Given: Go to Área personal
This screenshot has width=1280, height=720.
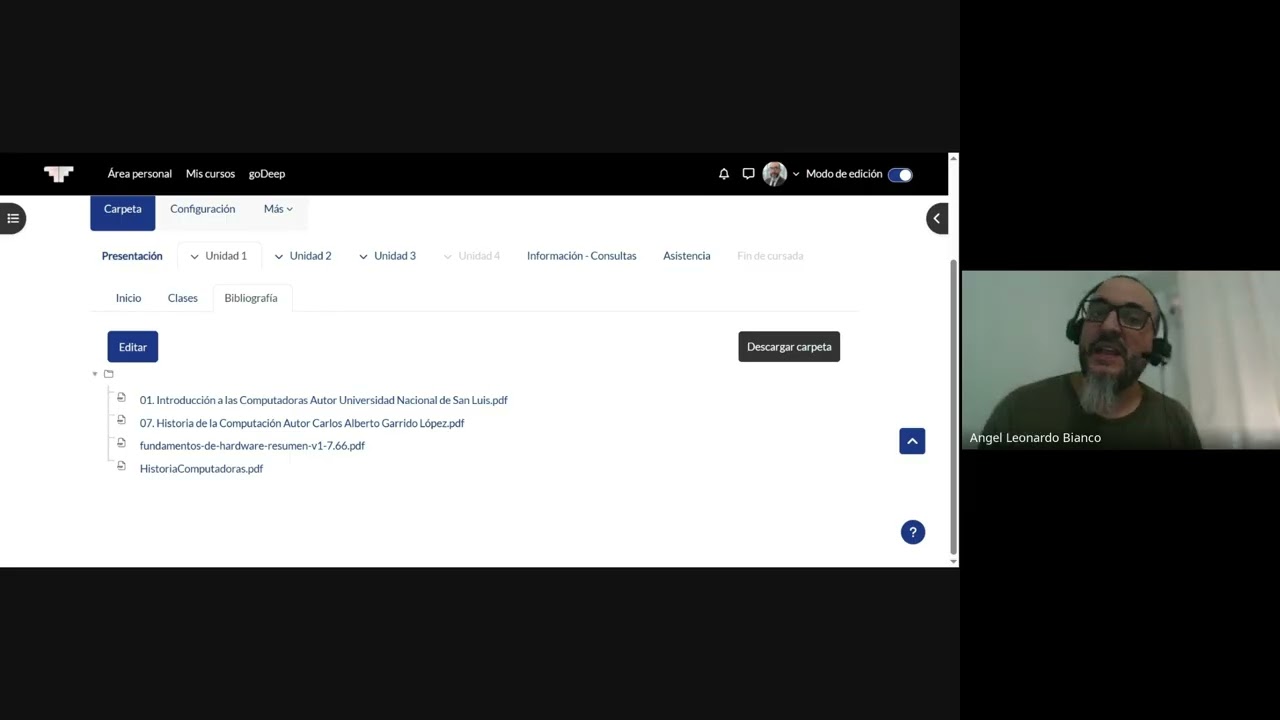Looking at the screenshot, I should 140,174.
